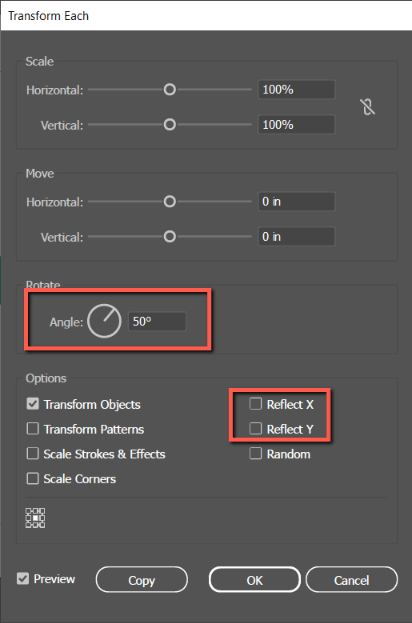Click the Scale Vertical slider handle
Screen dimensions: 412x623
pos(170,125)
